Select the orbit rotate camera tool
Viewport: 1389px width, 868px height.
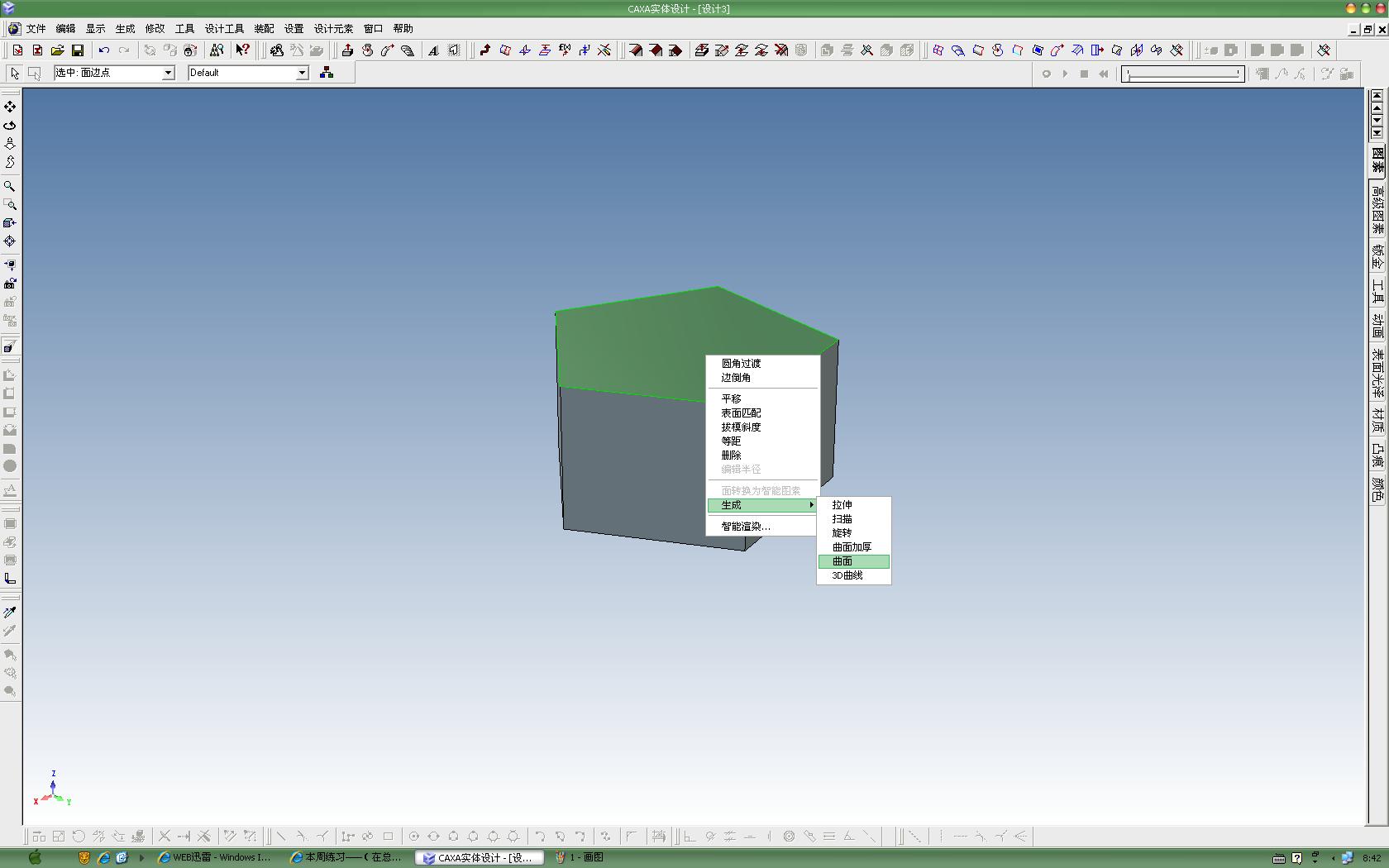tap(10, 125)
